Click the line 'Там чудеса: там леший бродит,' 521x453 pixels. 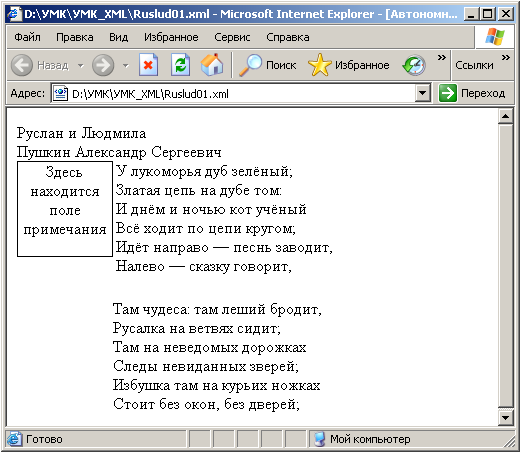217,309
